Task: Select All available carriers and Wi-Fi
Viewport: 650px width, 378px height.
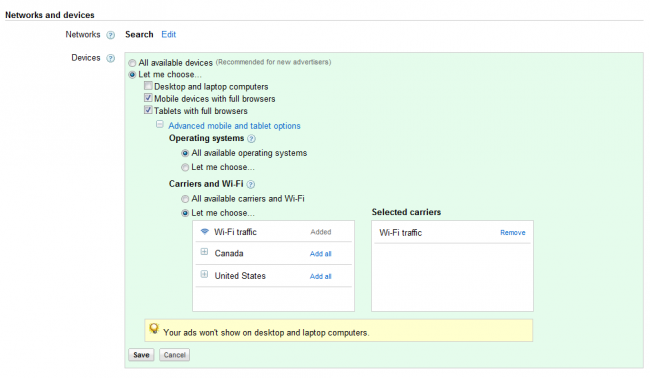Action: click(x=185, y=199)
